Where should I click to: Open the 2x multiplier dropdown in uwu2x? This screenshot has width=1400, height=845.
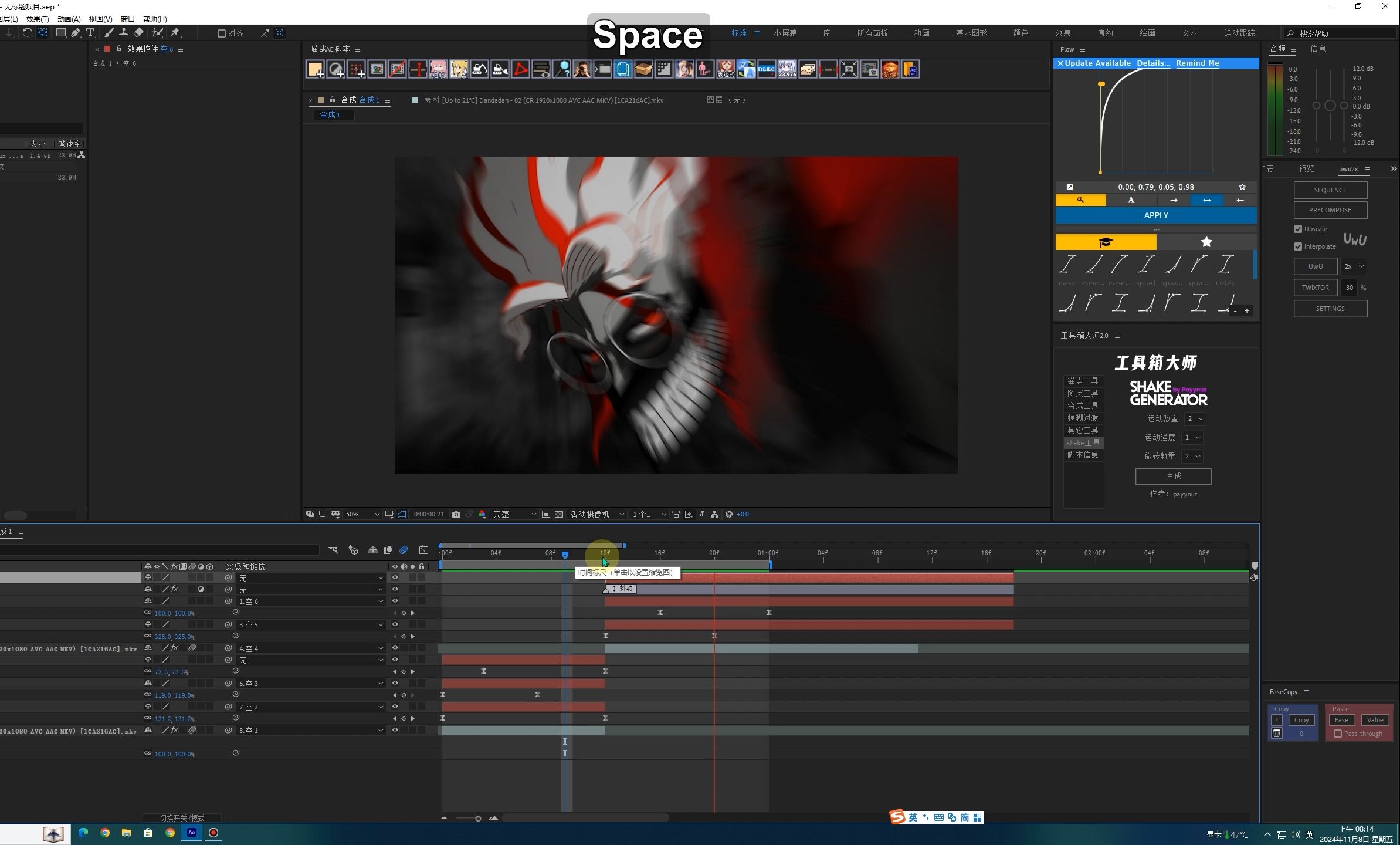(x=1353, y=266)
